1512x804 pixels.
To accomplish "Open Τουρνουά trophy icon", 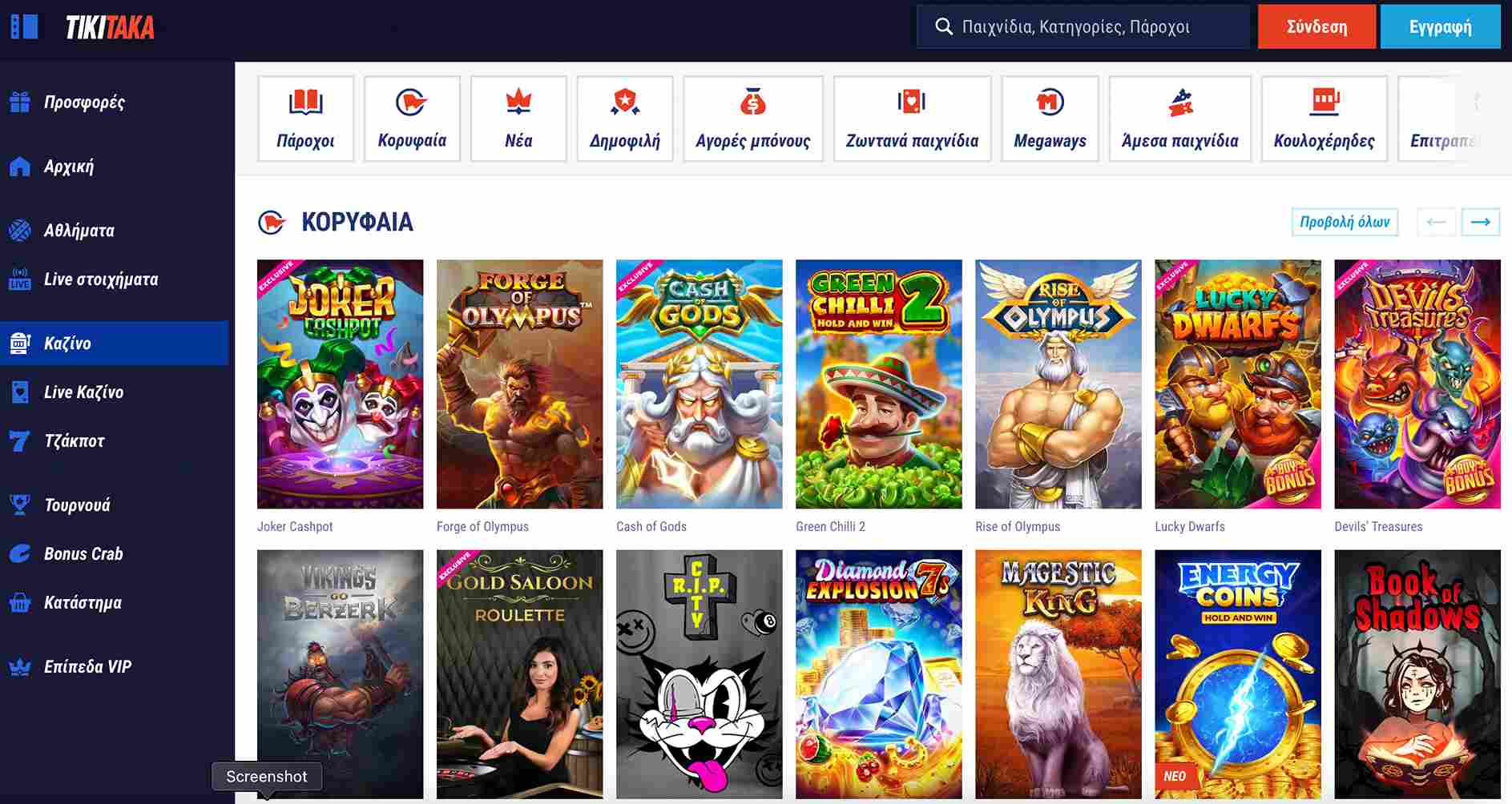I will 20,505.
